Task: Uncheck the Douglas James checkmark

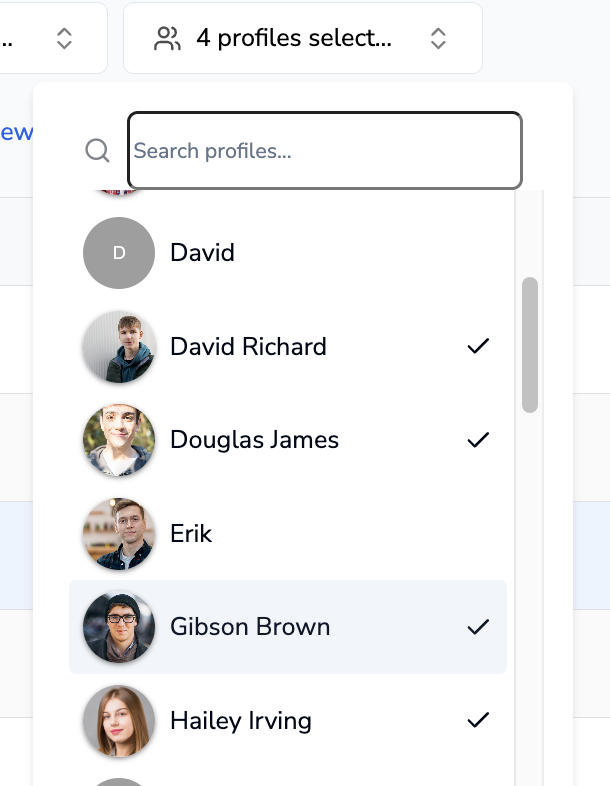Action: tap(479, 440)
